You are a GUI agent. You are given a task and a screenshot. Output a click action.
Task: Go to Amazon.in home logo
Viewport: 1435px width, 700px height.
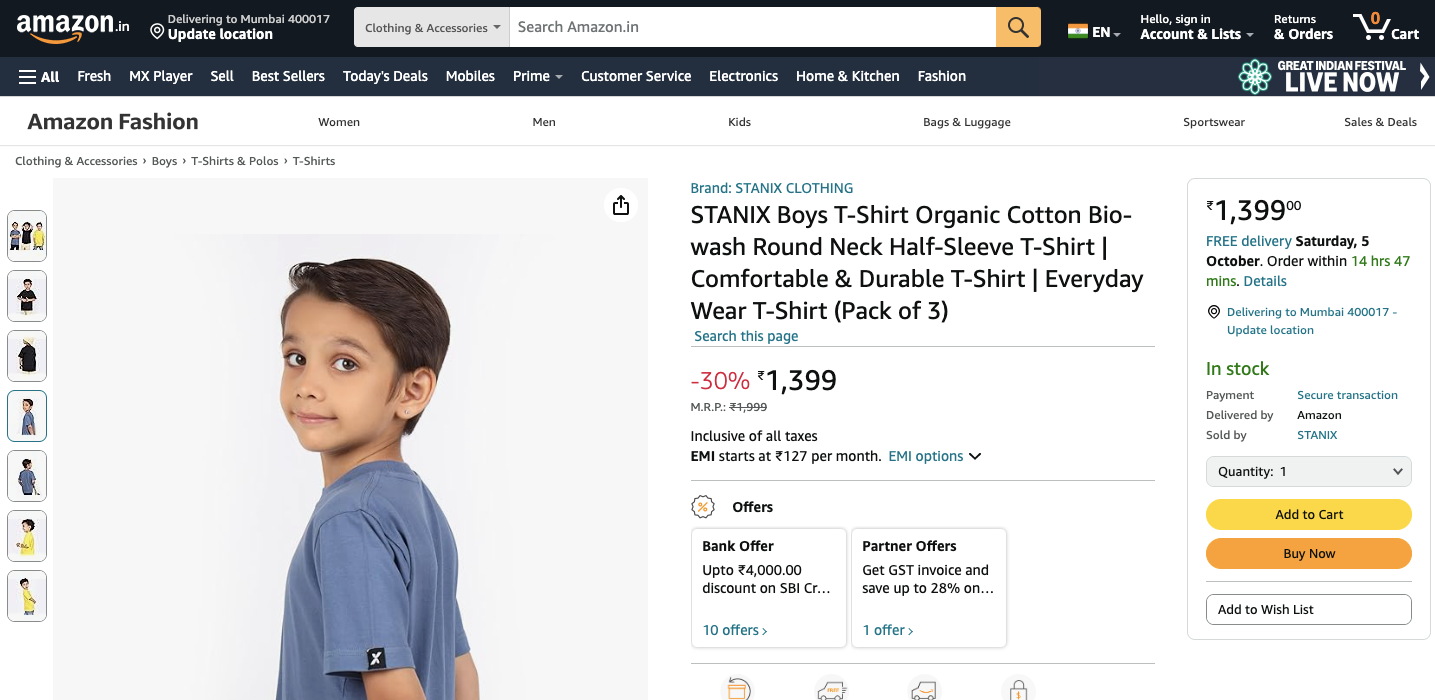(x=72, y=27)
